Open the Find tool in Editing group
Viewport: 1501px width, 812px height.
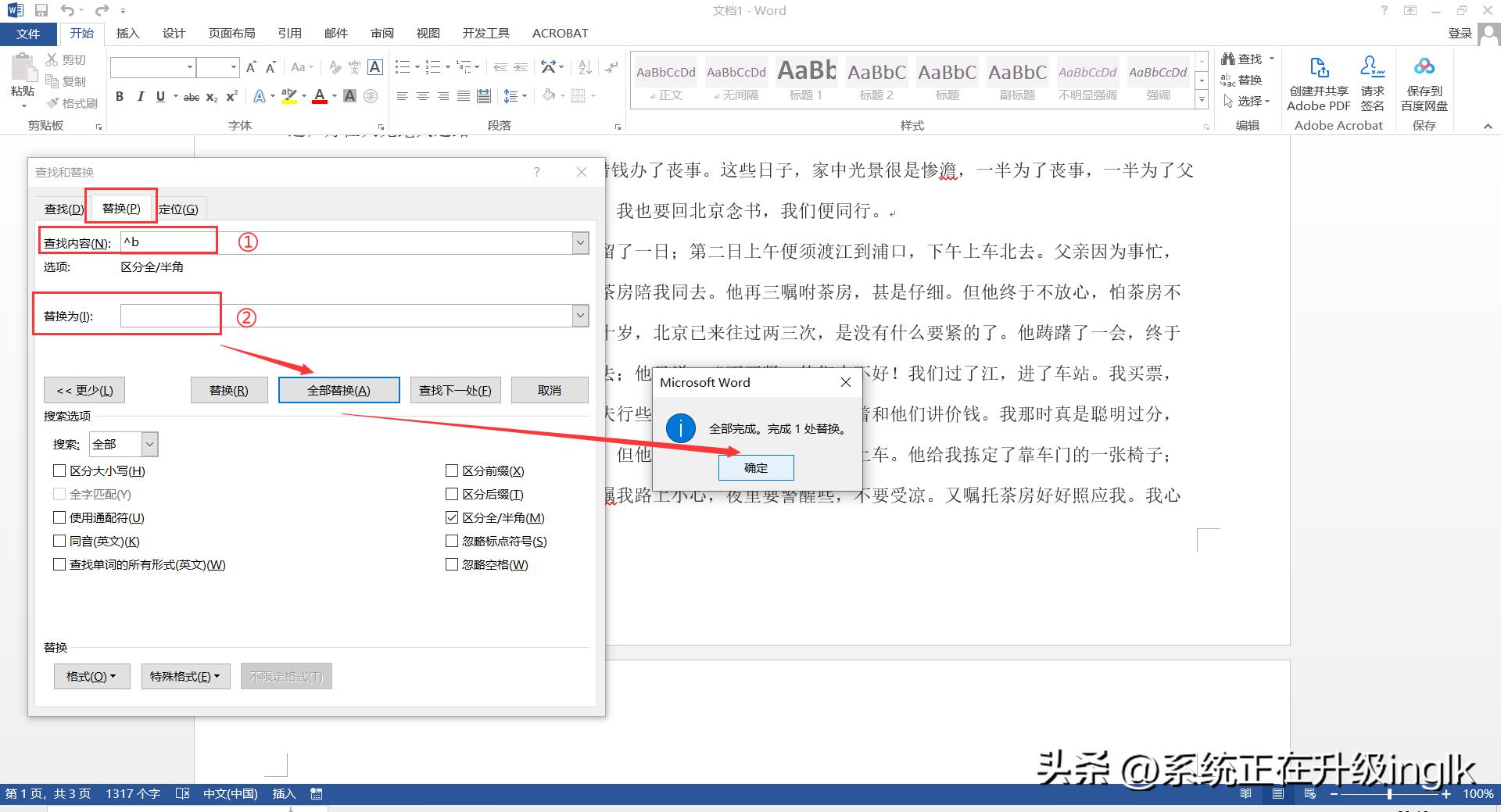coord(1242,59)
